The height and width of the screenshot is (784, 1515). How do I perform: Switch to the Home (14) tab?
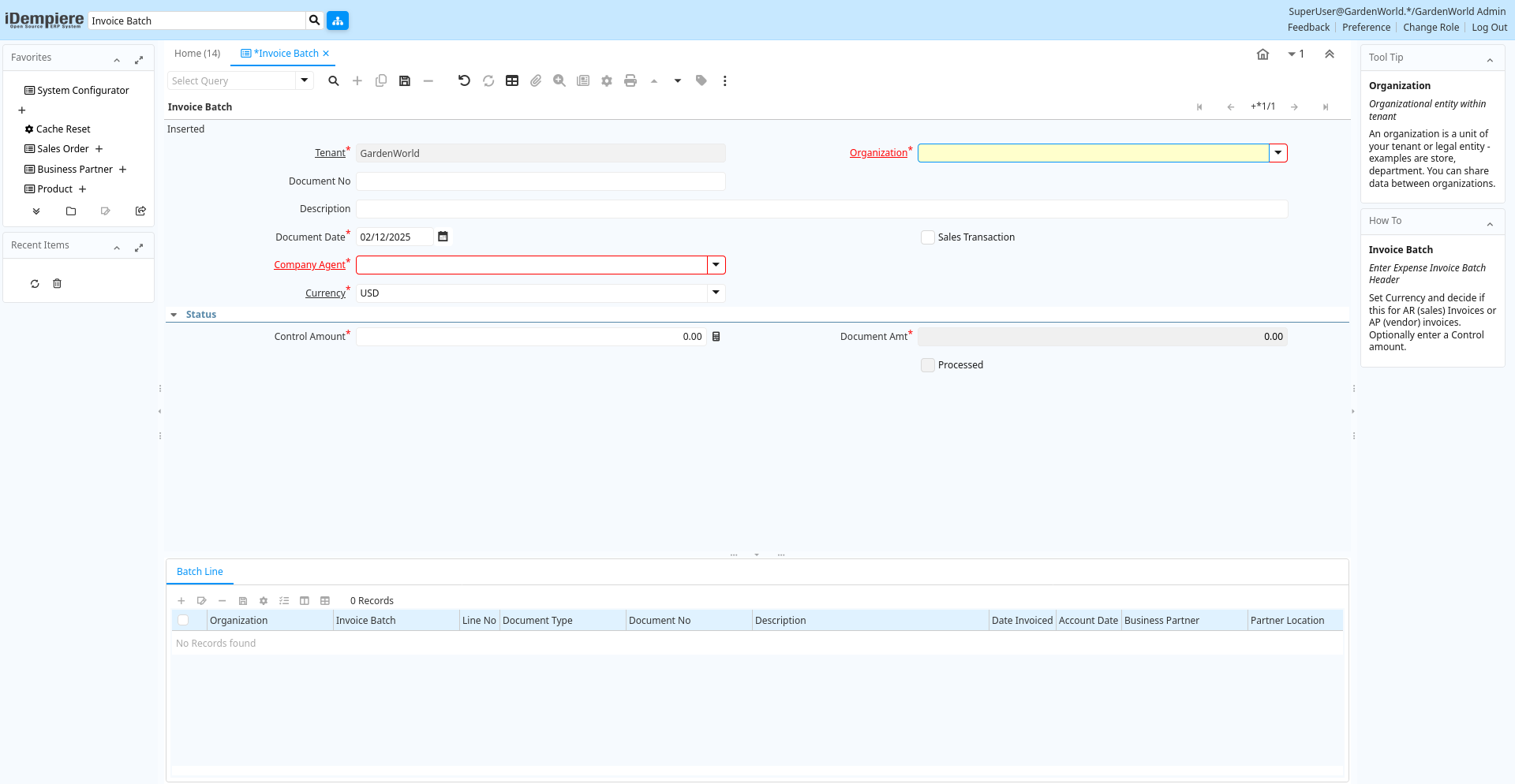tap(197, 54)
